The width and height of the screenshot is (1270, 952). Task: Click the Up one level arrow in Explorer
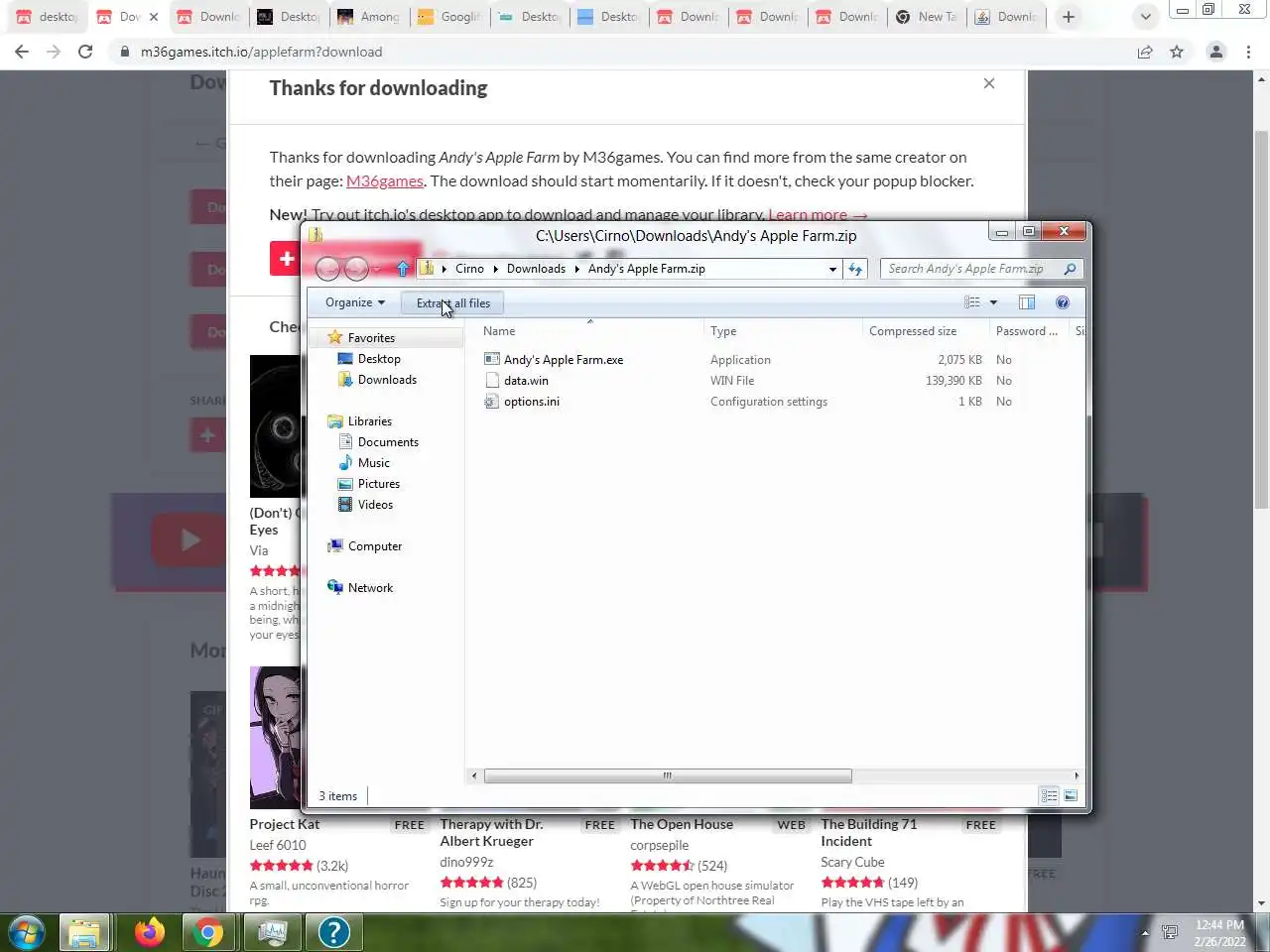403,269
